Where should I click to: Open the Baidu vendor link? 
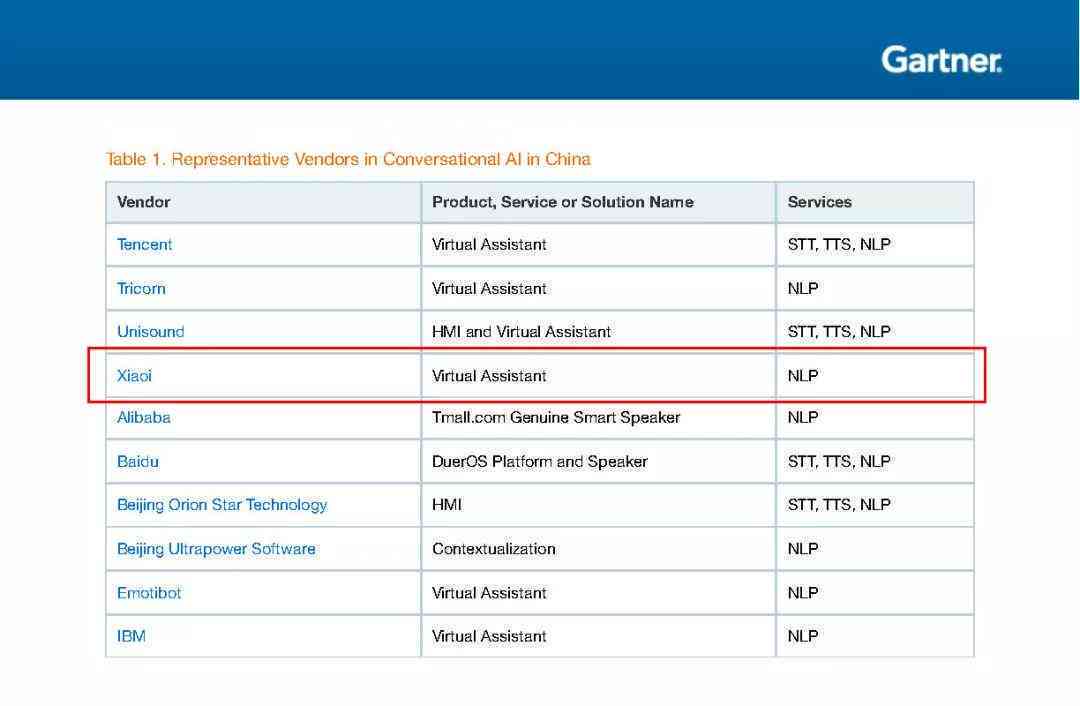pos(138,461)
